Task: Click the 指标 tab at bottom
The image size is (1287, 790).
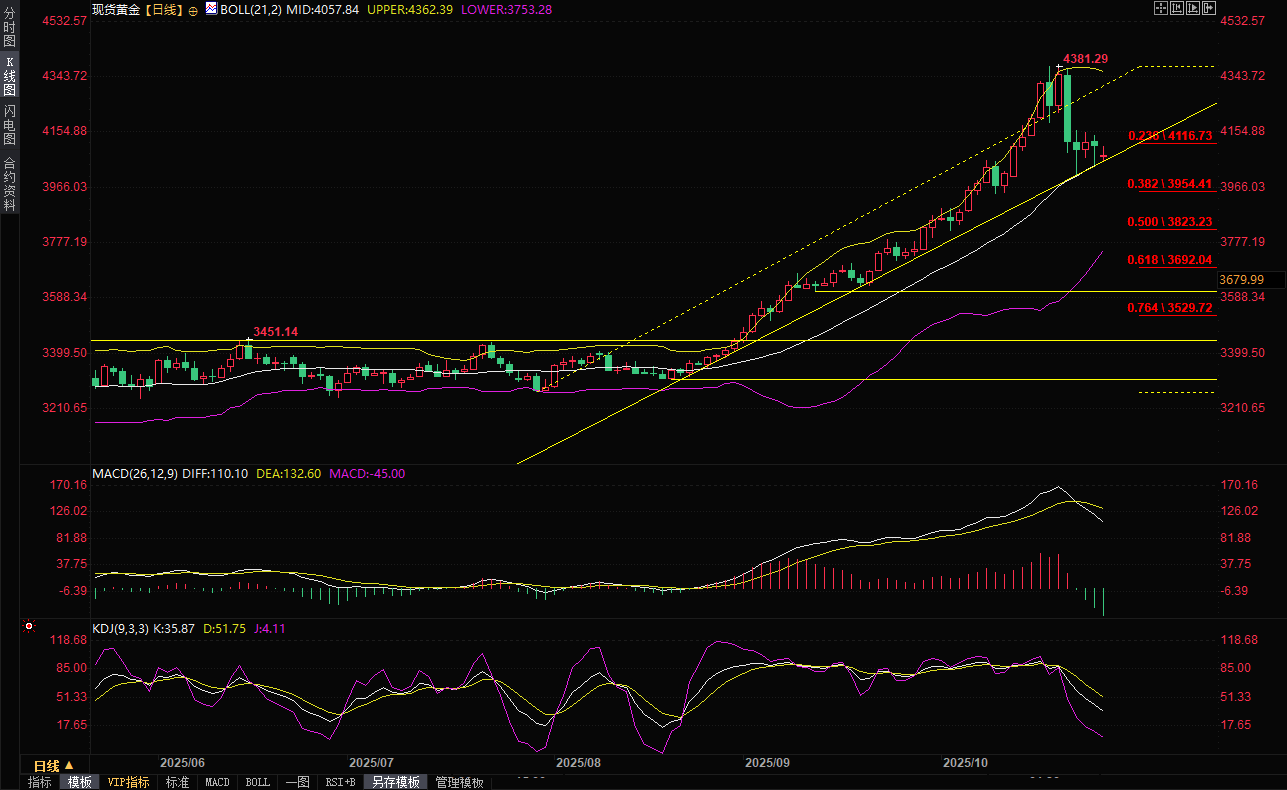Action: (40, 782)
